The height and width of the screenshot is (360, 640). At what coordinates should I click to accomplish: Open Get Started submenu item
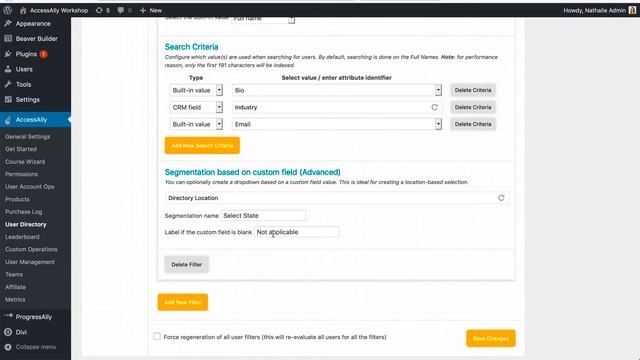[21, 149]
